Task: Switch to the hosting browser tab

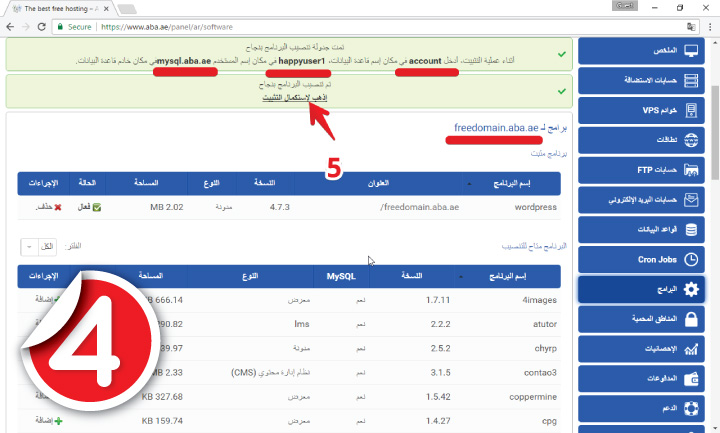Action: pyautogui.click(x=60, y=8)
